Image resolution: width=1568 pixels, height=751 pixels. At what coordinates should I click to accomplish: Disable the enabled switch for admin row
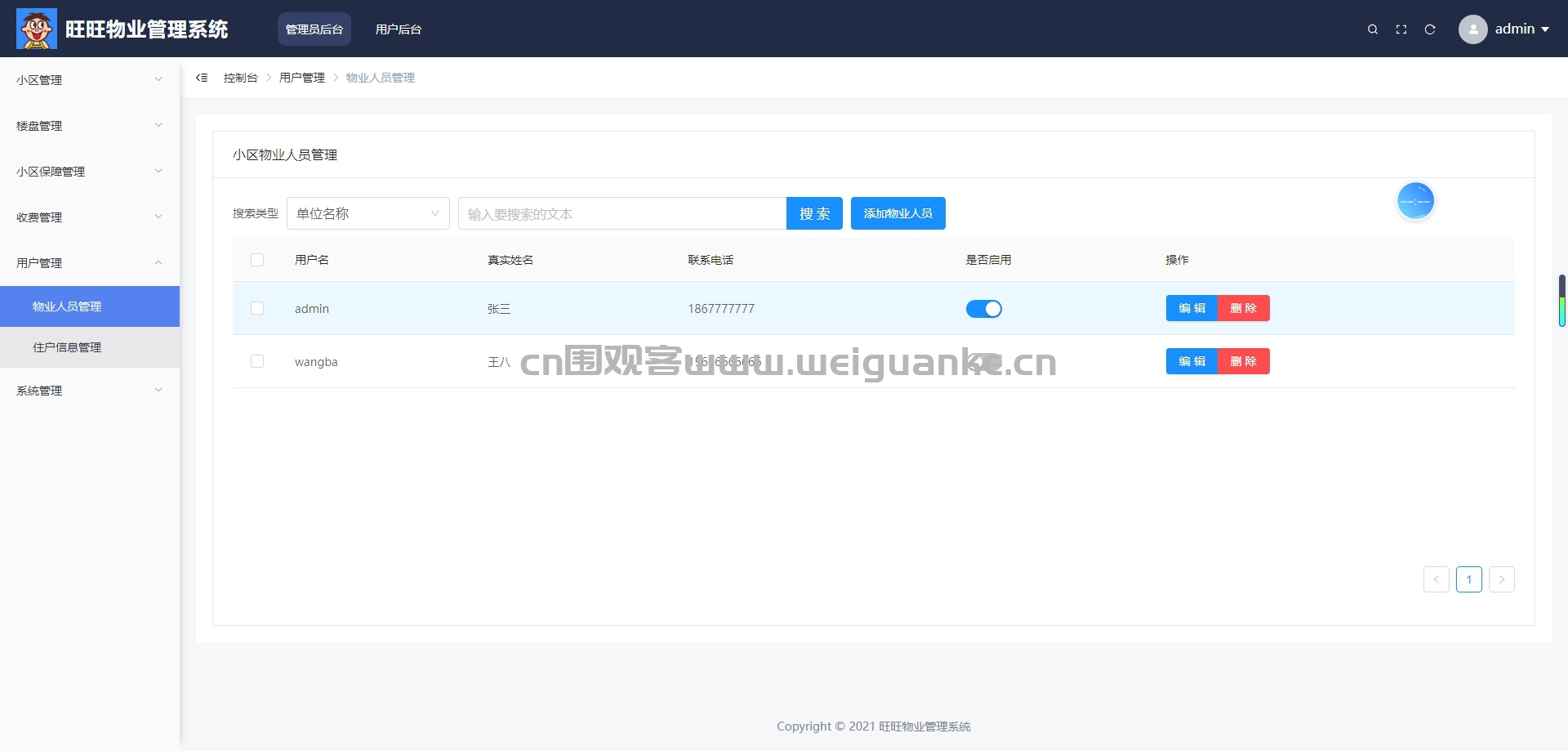983,309
